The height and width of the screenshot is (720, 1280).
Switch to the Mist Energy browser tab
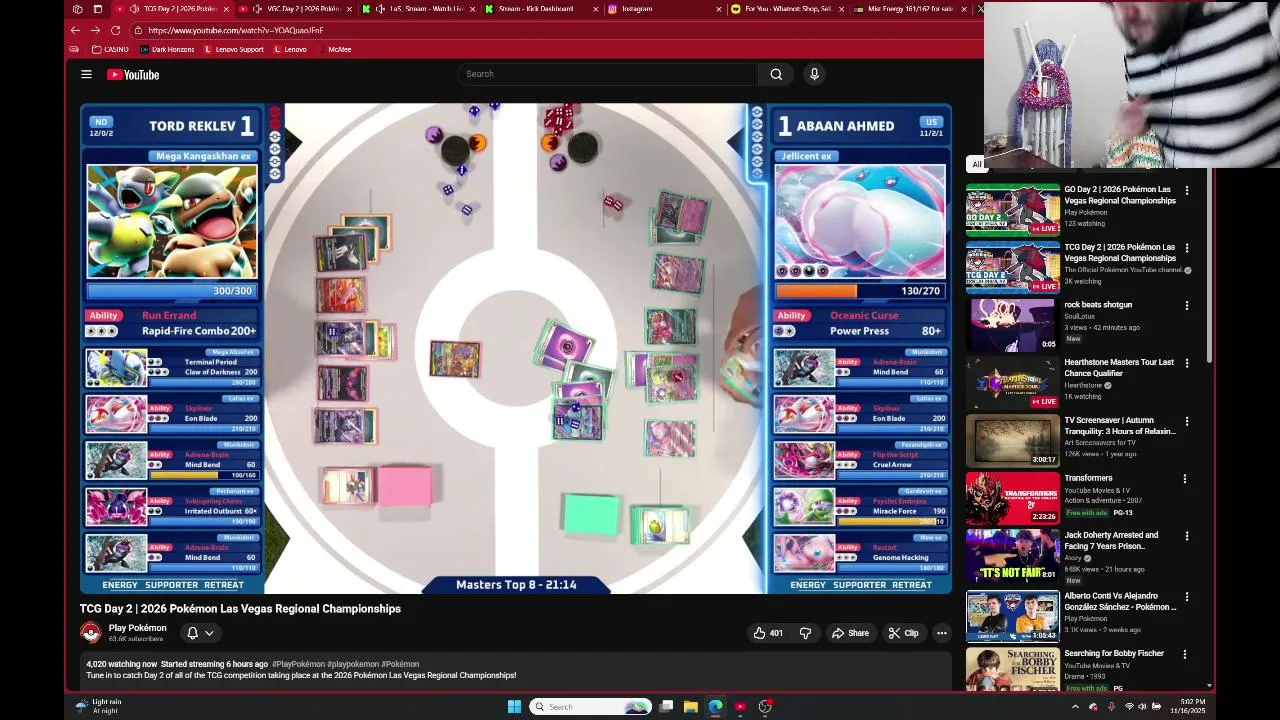[909, 9]
